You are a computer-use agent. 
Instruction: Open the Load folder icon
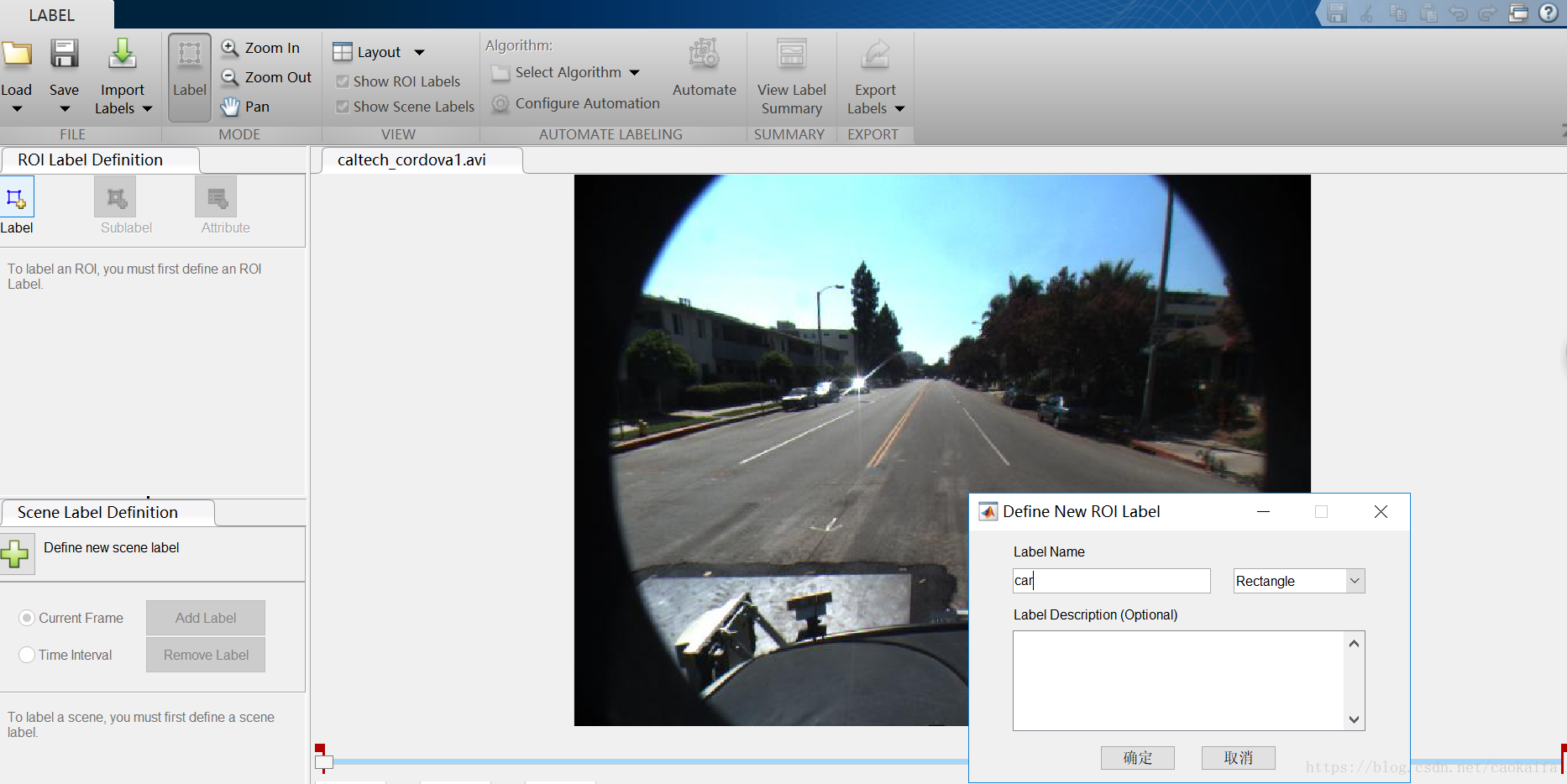(16, 55)
